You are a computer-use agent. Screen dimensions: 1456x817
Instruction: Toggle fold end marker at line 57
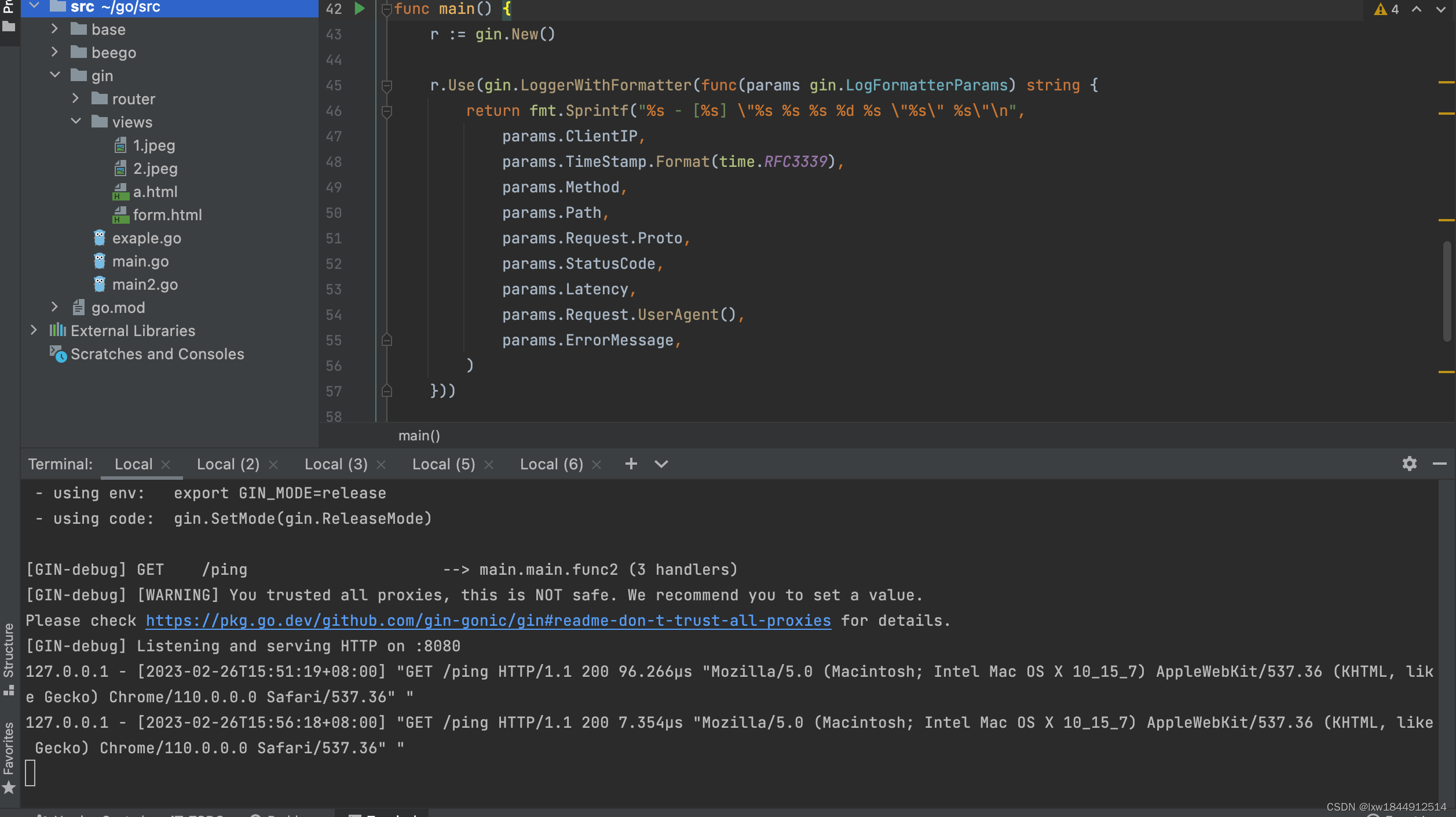pyautogui.click(x=387, y=392)
